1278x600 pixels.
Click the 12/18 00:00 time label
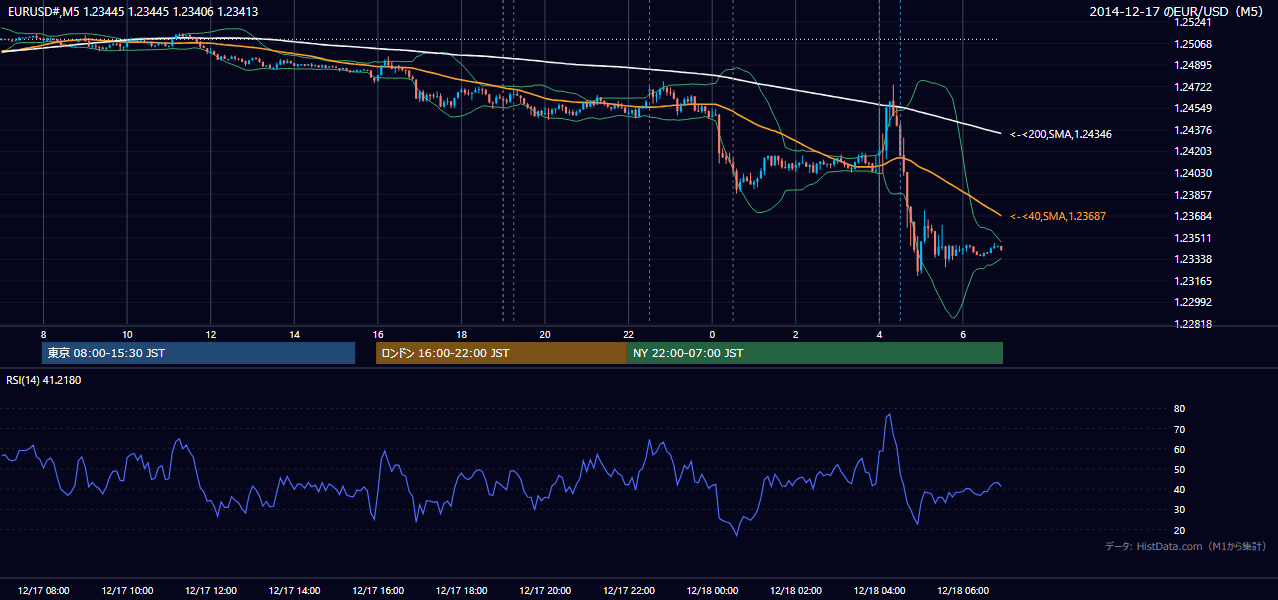pyautogui.click(x=712, y=591)
